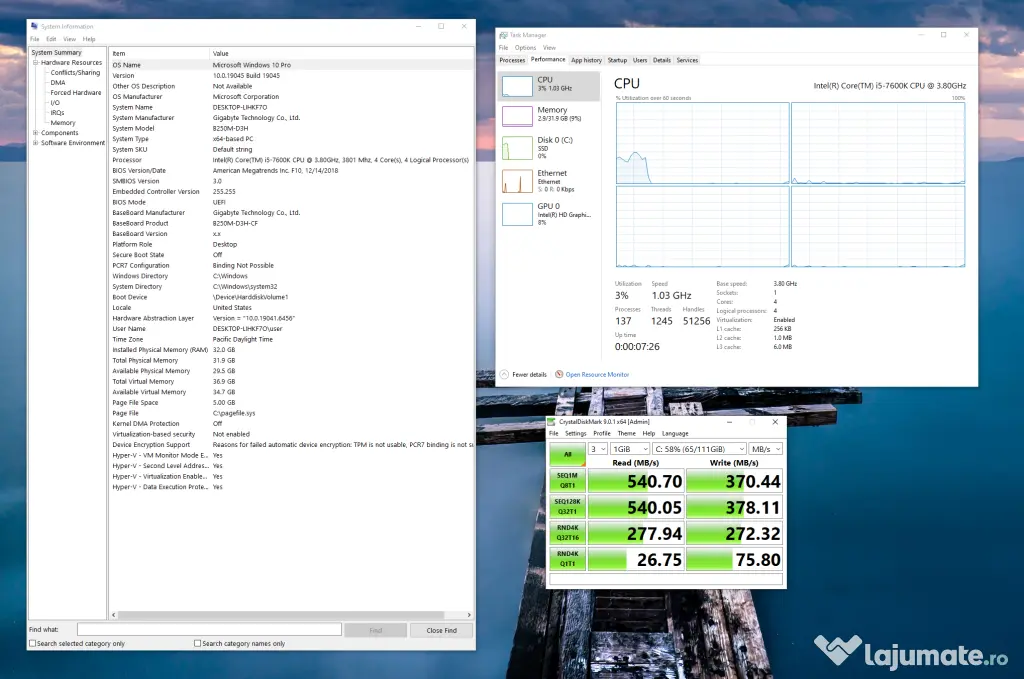The height and width of the screenshot is (679, 1024).
Task: Start the SEQ128K Q32T1 test
Action: (567, 507)
